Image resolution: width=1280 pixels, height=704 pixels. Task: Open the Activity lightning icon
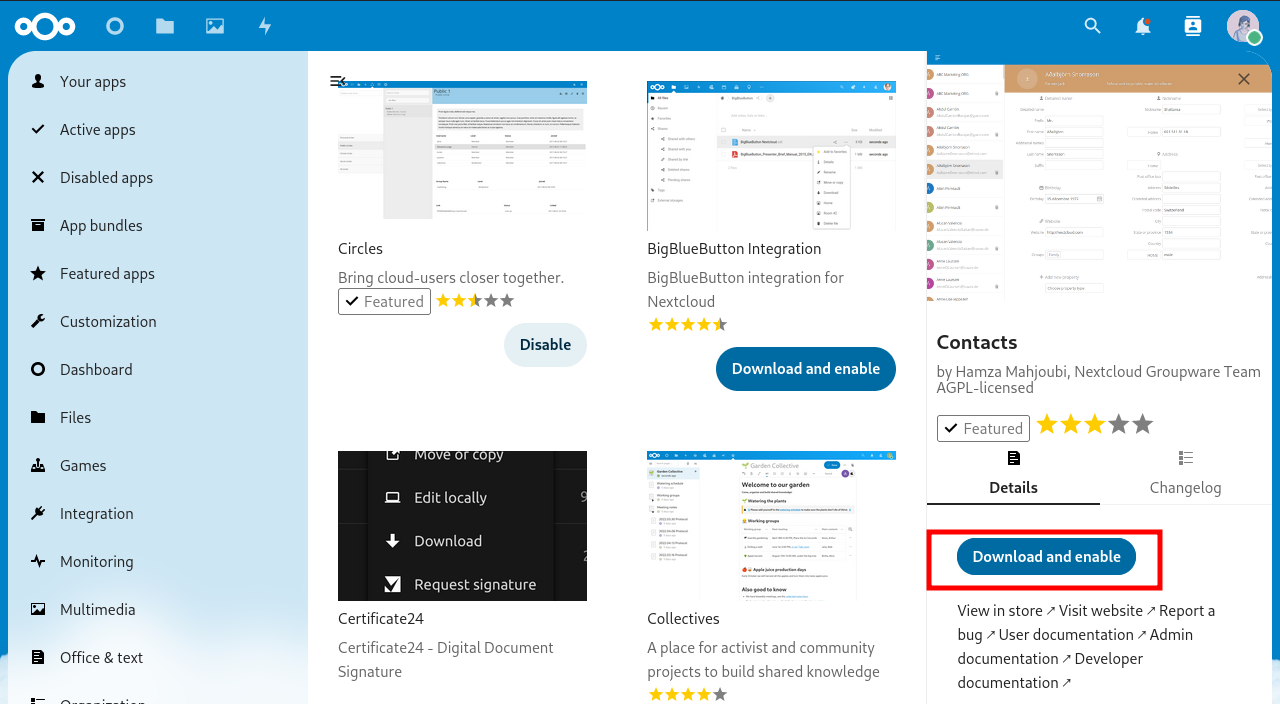pyautogui.click(x=265, y=26)
